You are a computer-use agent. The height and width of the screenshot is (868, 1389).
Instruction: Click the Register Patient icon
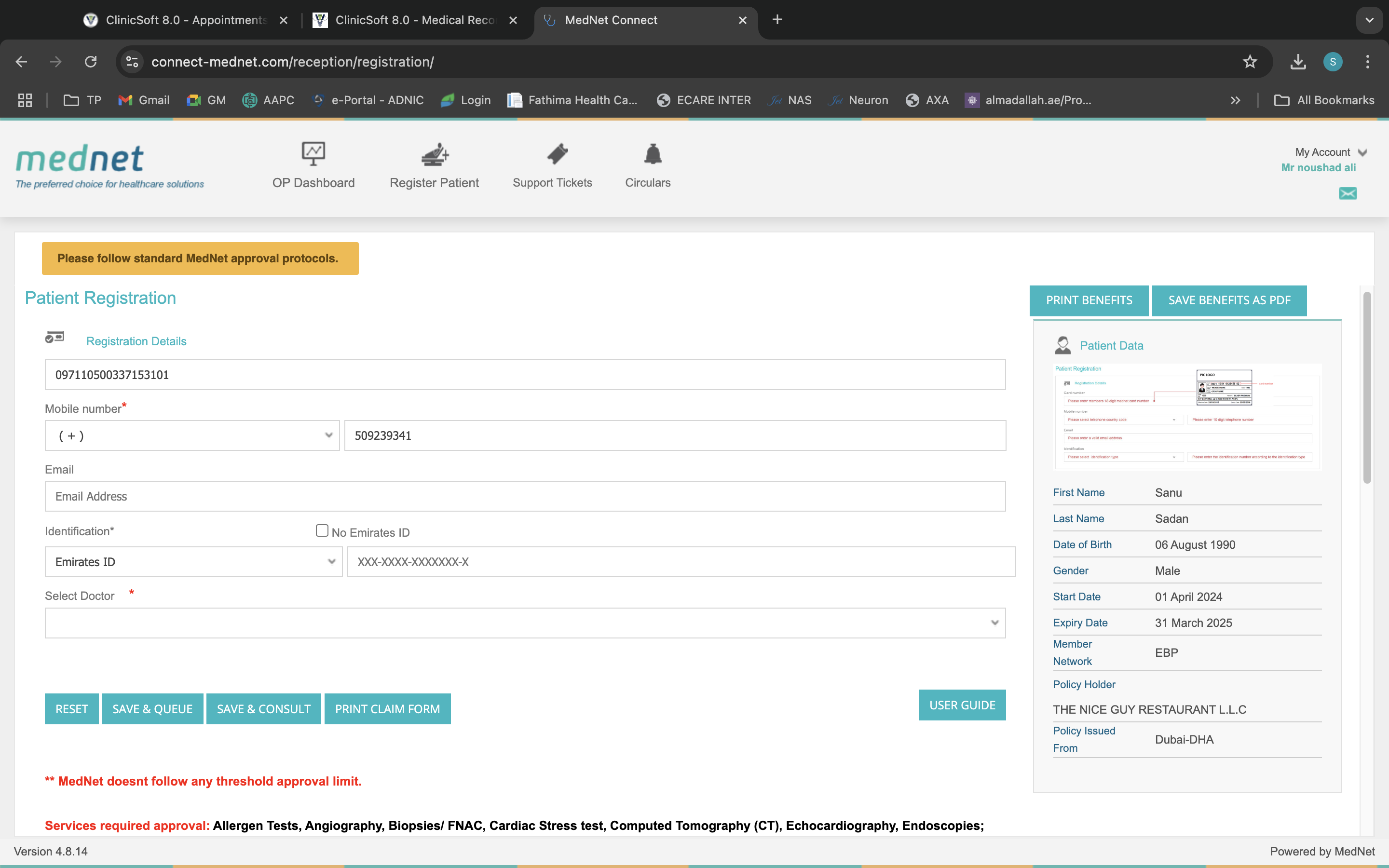pyautogui.click(x=435, y=154)
